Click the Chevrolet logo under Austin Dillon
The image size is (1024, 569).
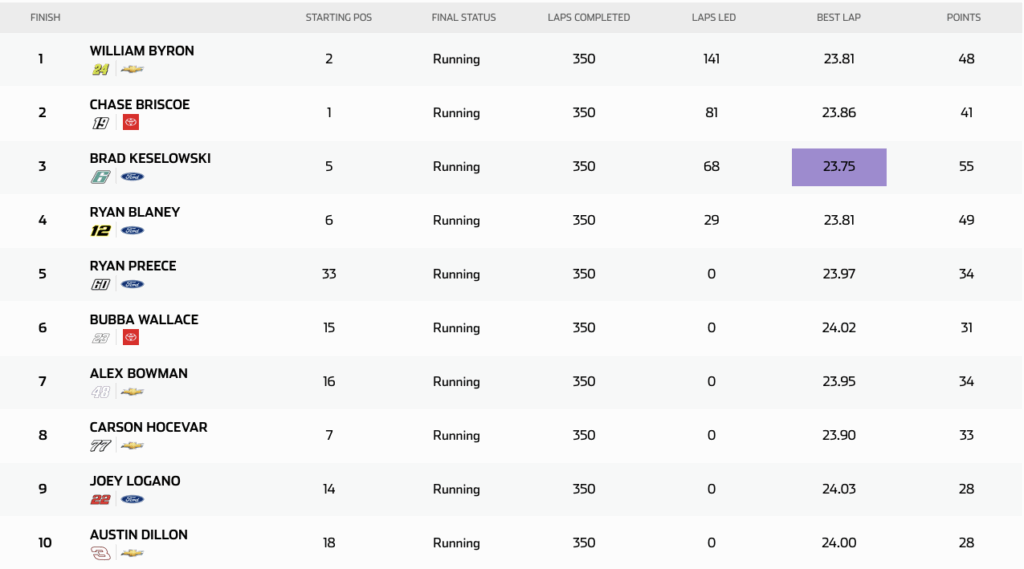(x=132, y=553)
